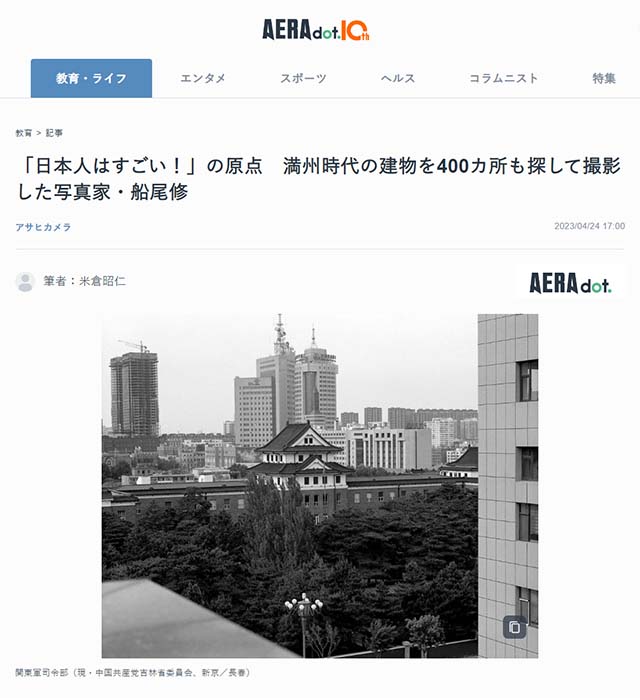640x700 pixels.
Task: Switch to the スポーツ tab
Action: (303, 79)
